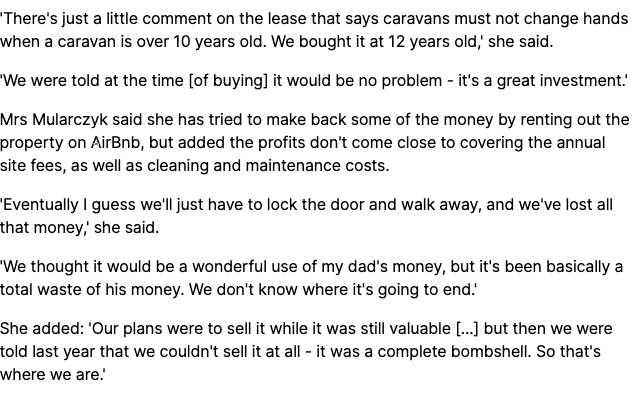Click the paragraph about the caravan lease comment
Image resolution: width=636 pixels, height=393 pixels.
point(314,30)
